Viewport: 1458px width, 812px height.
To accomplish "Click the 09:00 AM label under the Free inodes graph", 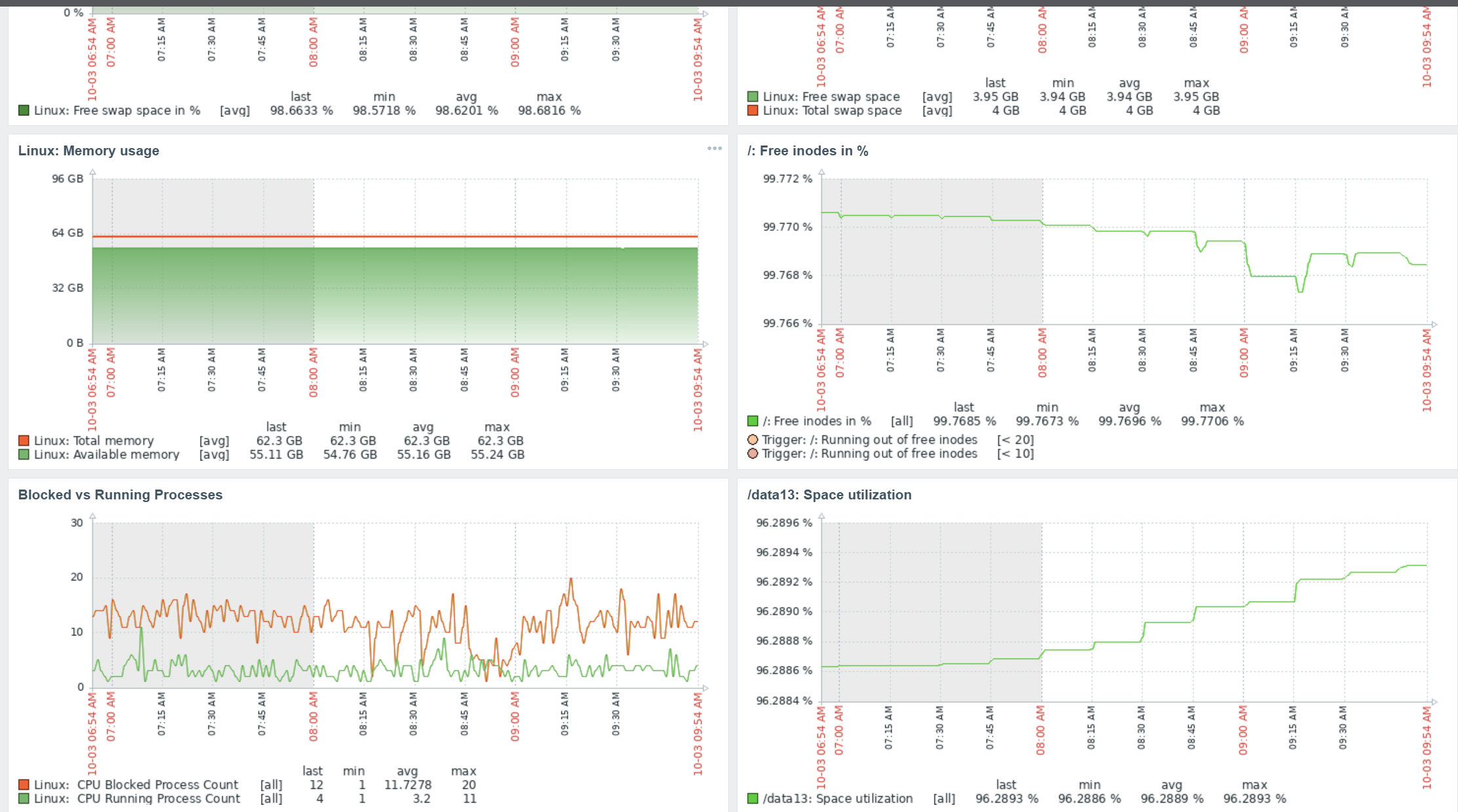I will (x=1244, y=353).
